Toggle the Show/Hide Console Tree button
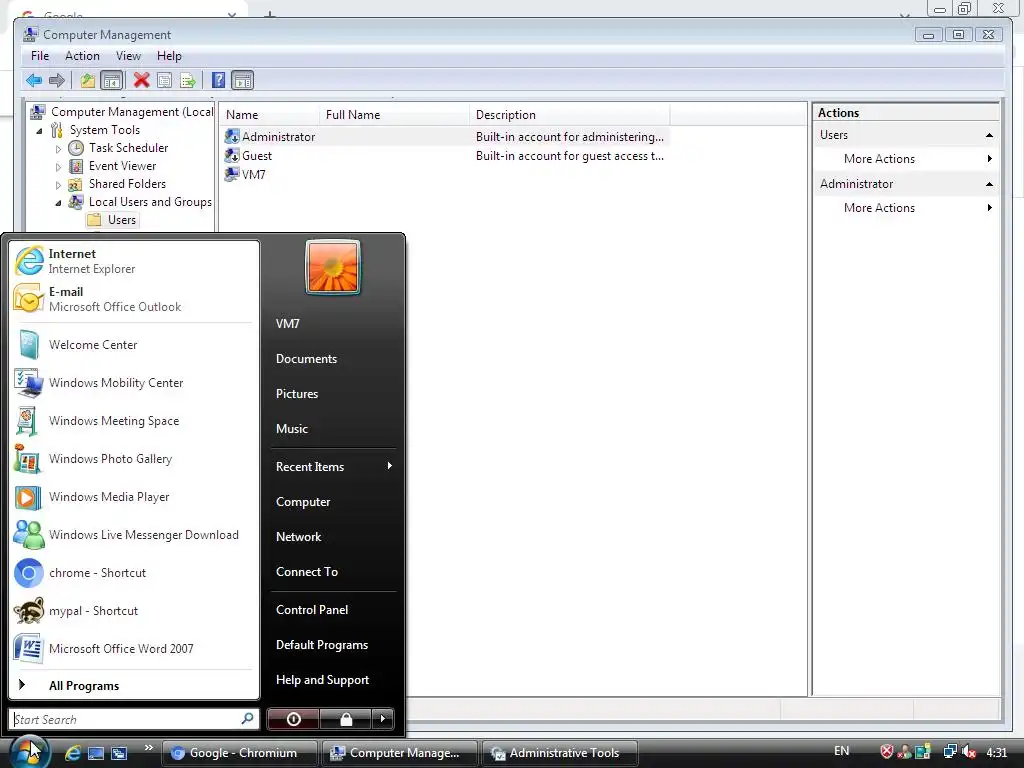Screen dimensions: 1024x768 (112, 80)
